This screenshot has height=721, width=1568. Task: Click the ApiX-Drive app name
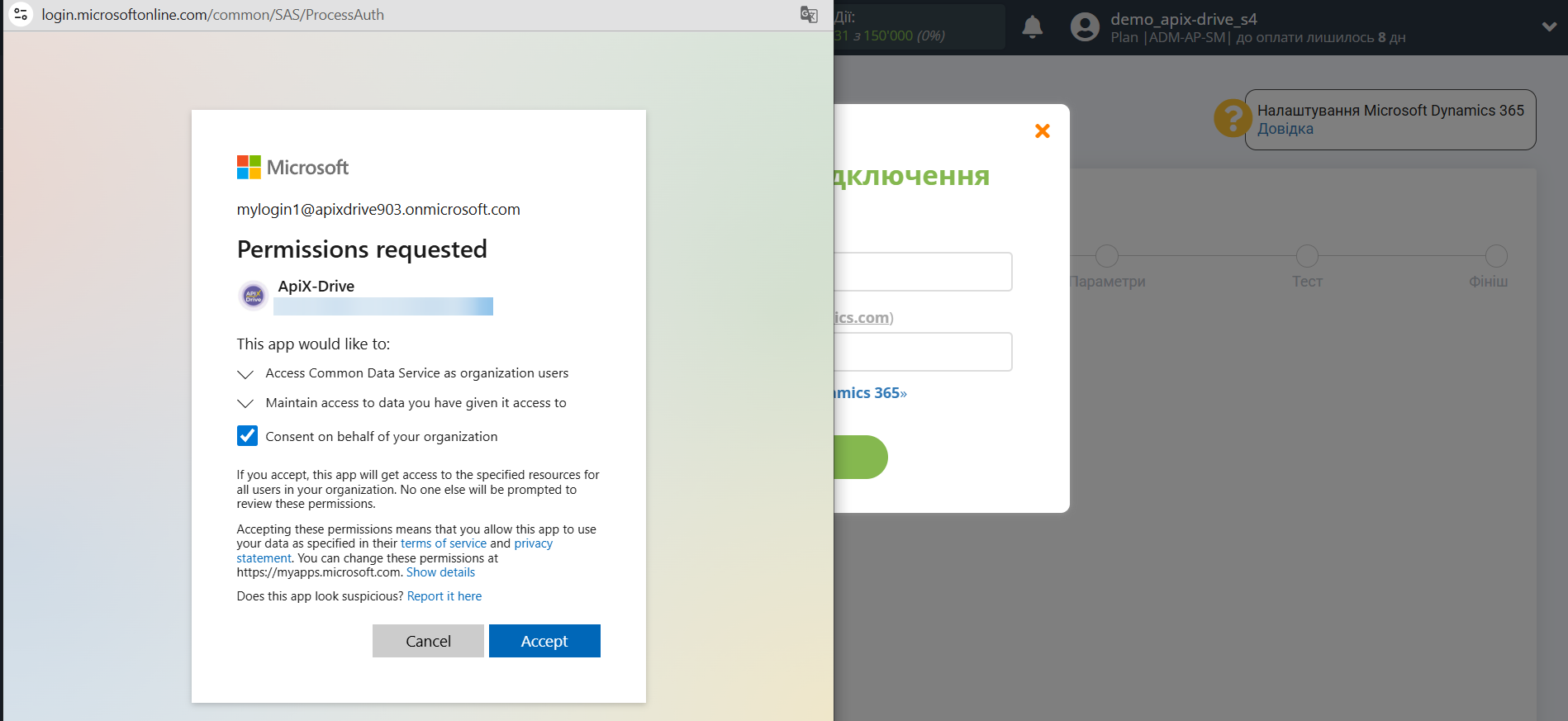click(316, 287)
